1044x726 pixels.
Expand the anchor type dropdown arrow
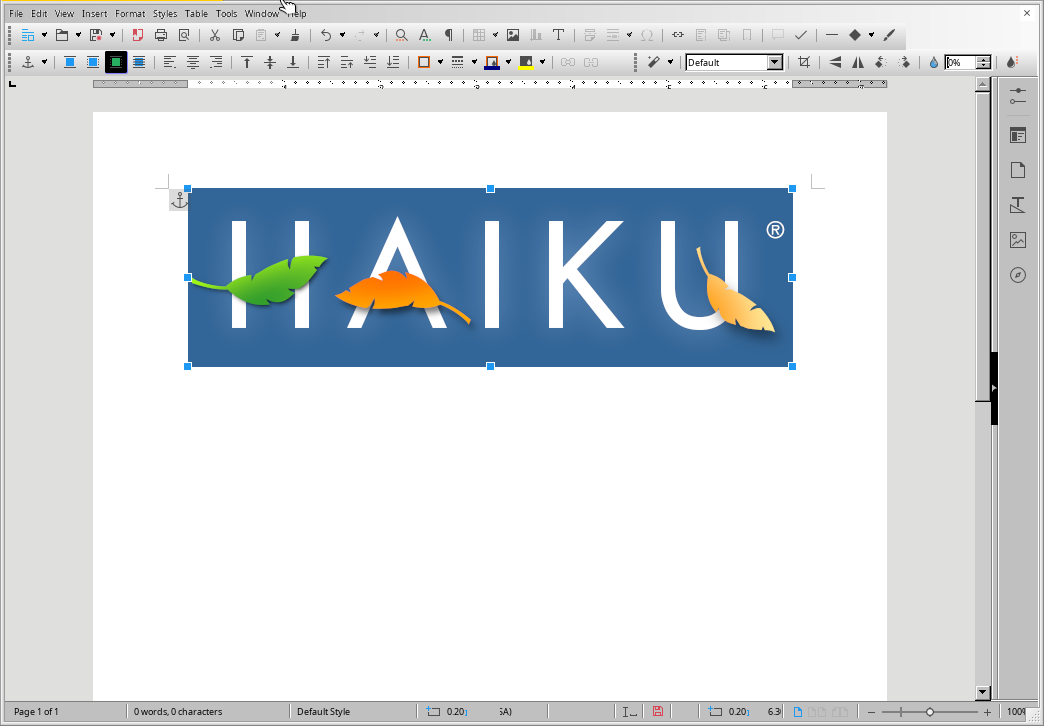coord(45,62)
